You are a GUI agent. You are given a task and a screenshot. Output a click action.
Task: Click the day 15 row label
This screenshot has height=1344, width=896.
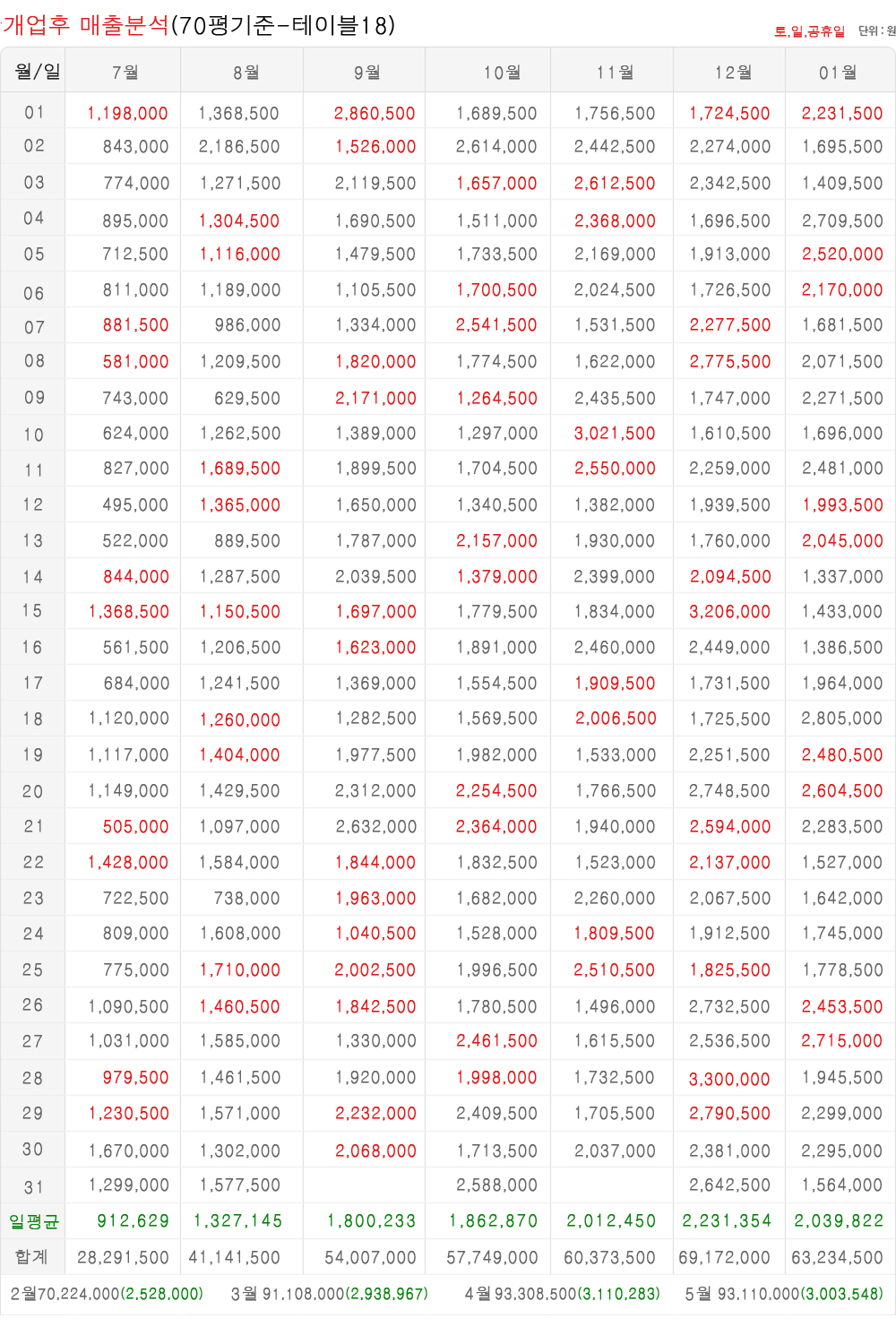(x=32, y=611)
